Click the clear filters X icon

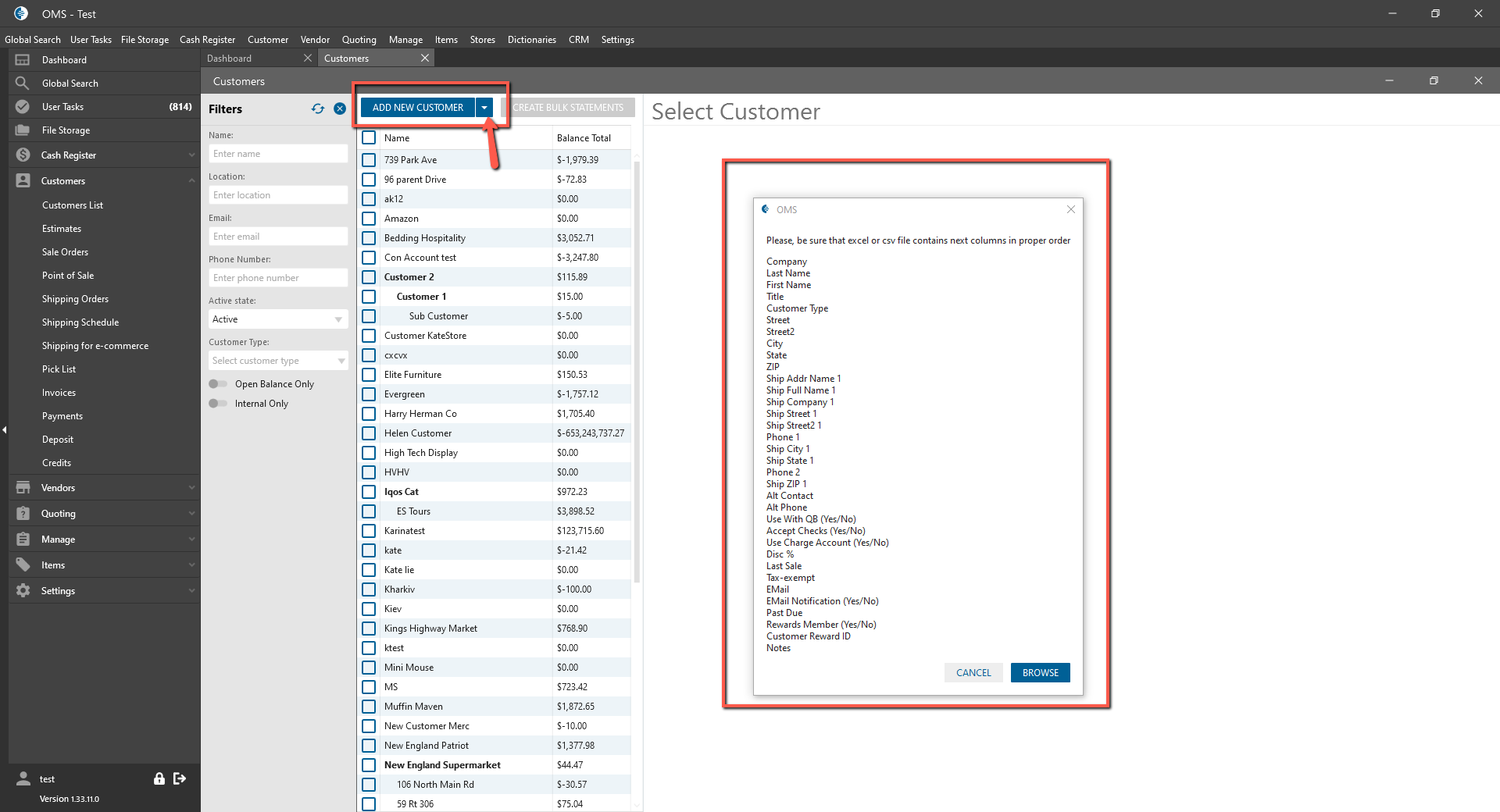point(340,109)
